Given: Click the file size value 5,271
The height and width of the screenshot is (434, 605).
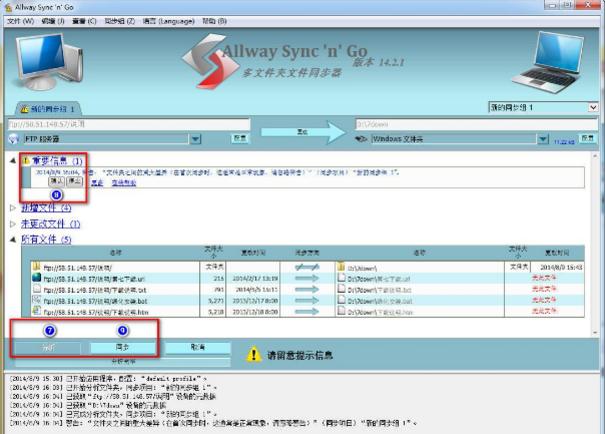Looking at the screenshot, I should pyautogui.click(x=216, y=301).
